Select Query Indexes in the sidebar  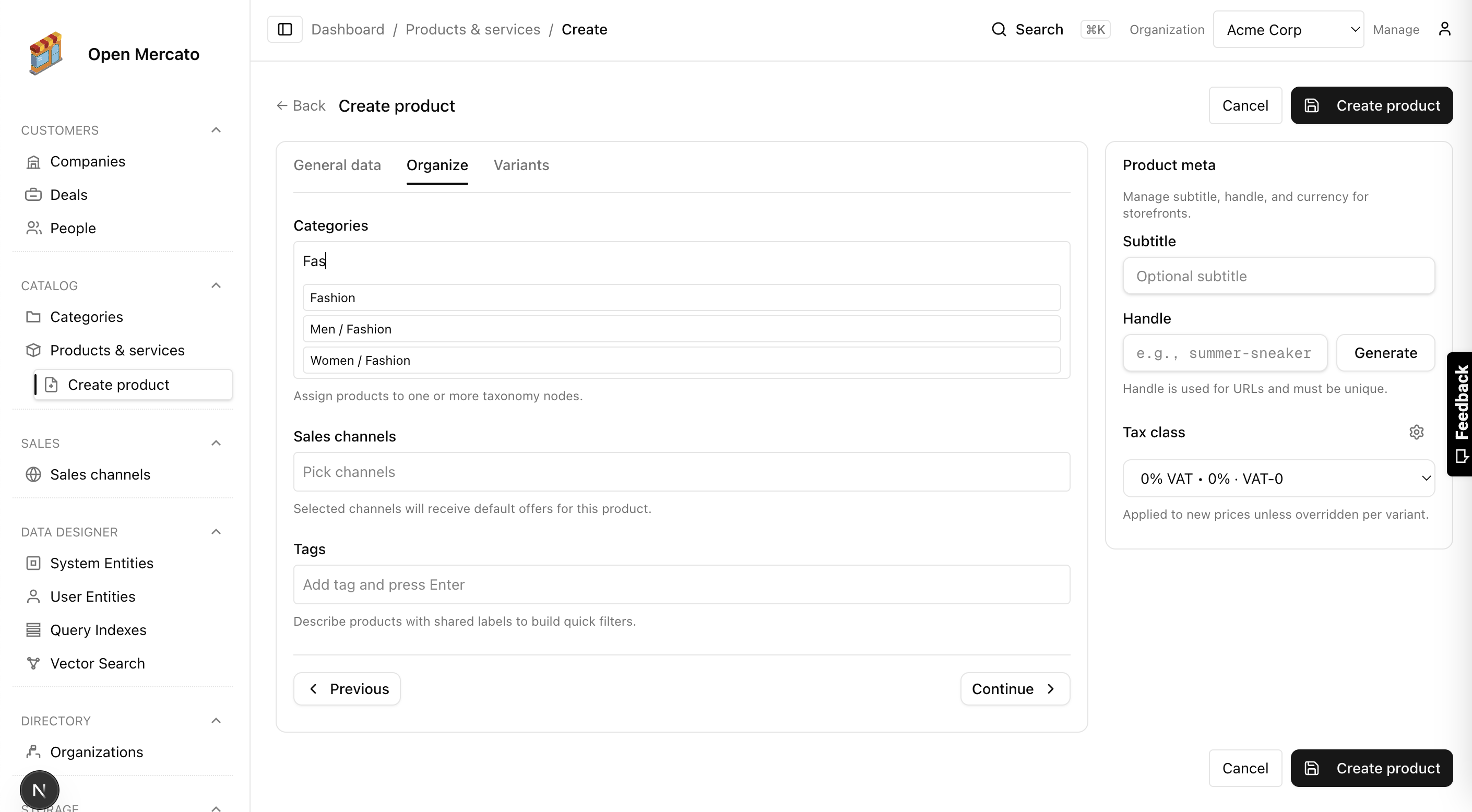click(x=98, y=630)
